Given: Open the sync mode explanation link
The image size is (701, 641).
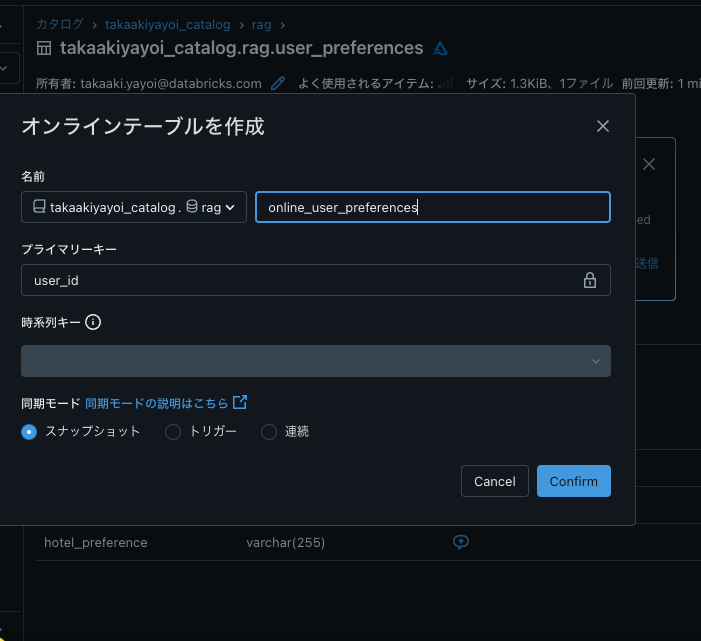Looking at the screenshot, I should 166,403.
